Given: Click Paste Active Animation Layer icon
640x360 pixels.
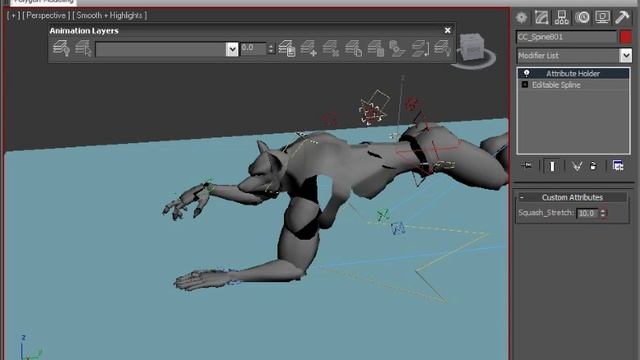Looking at the screenshot, I should pos(376,49).
